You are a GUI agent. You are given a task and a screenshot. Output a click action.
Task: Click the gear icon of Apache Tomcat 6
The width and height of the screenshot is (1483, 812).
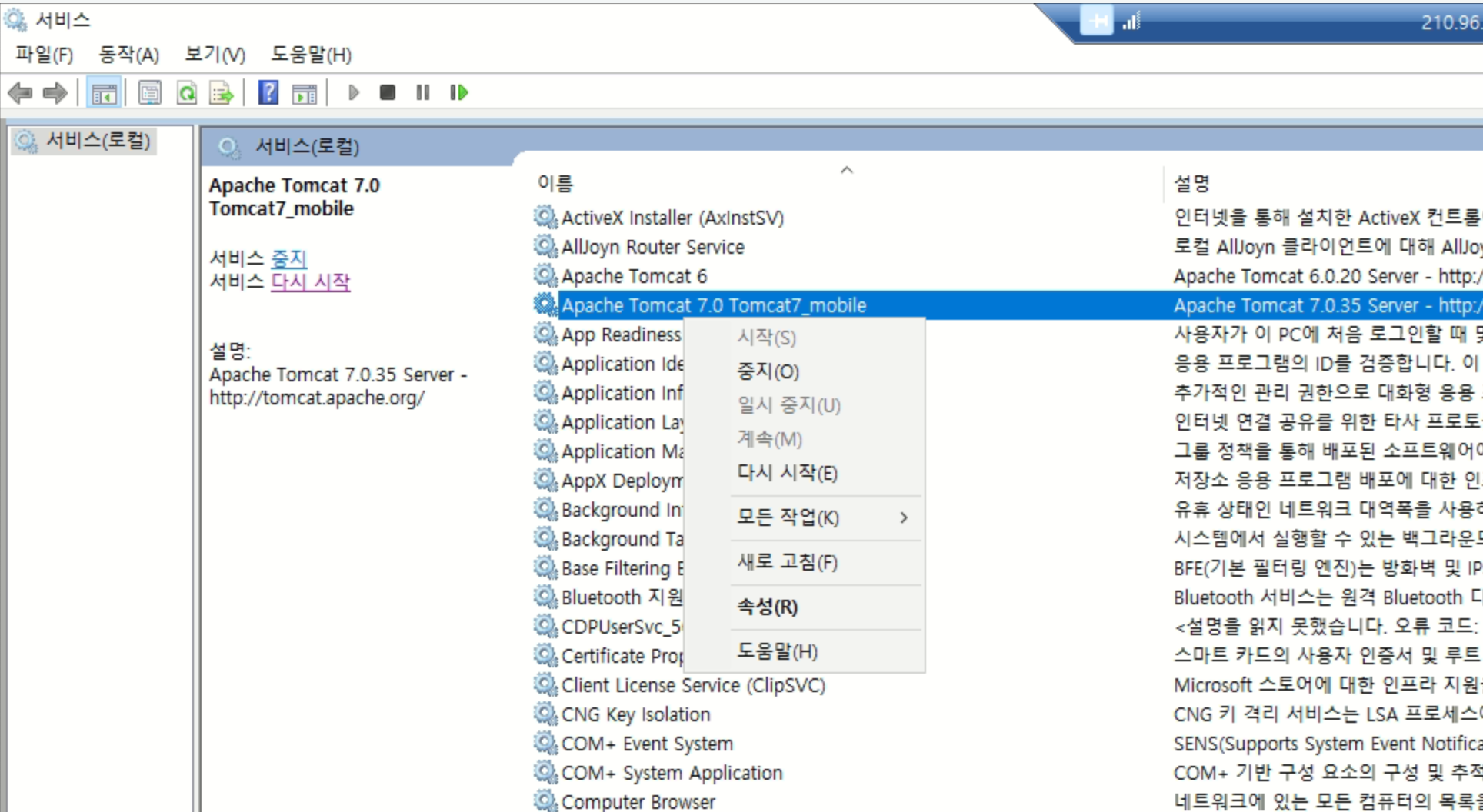(x=545, y=276)
